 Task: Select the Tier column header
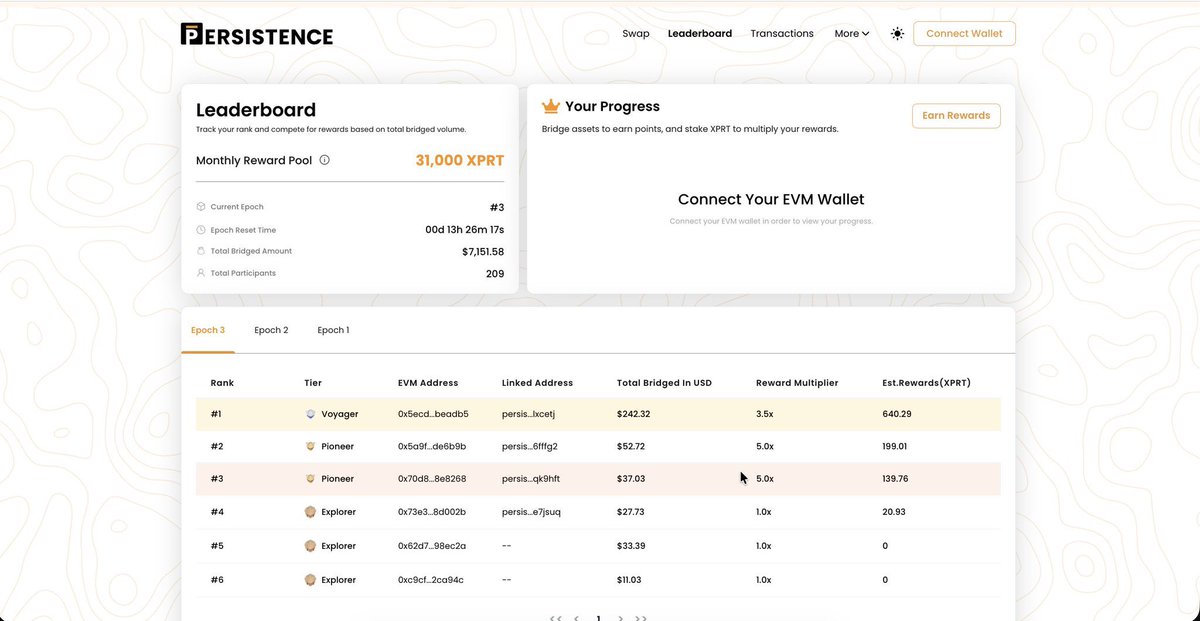coord(313,383)
